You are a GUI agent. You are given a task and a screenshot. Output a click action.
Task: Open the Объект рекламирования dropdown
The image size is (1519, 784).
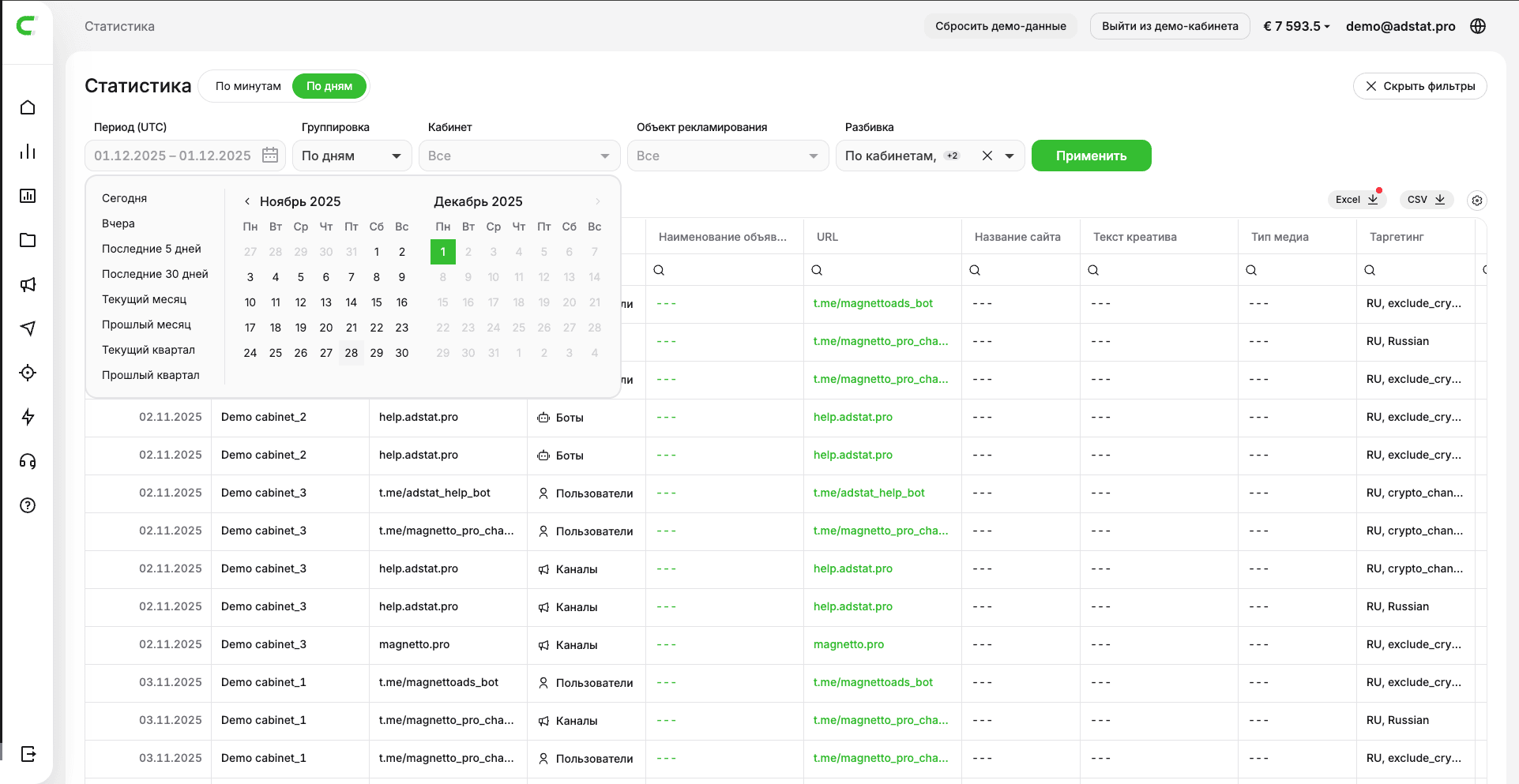tap(727, 156)
